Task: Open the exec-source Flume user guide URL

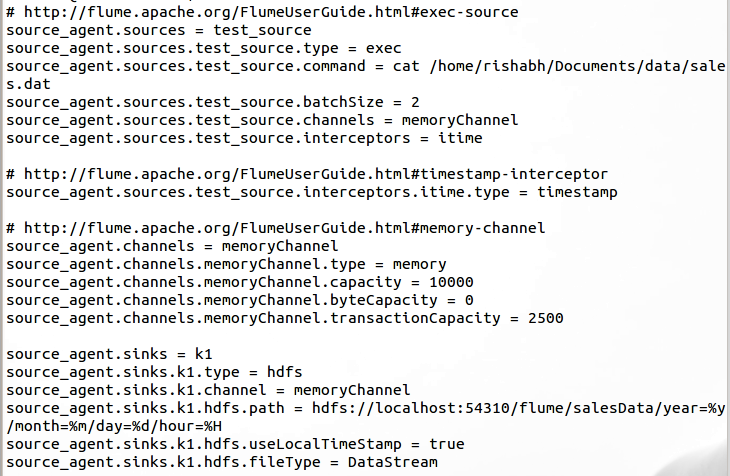Action: coord(271,12)
